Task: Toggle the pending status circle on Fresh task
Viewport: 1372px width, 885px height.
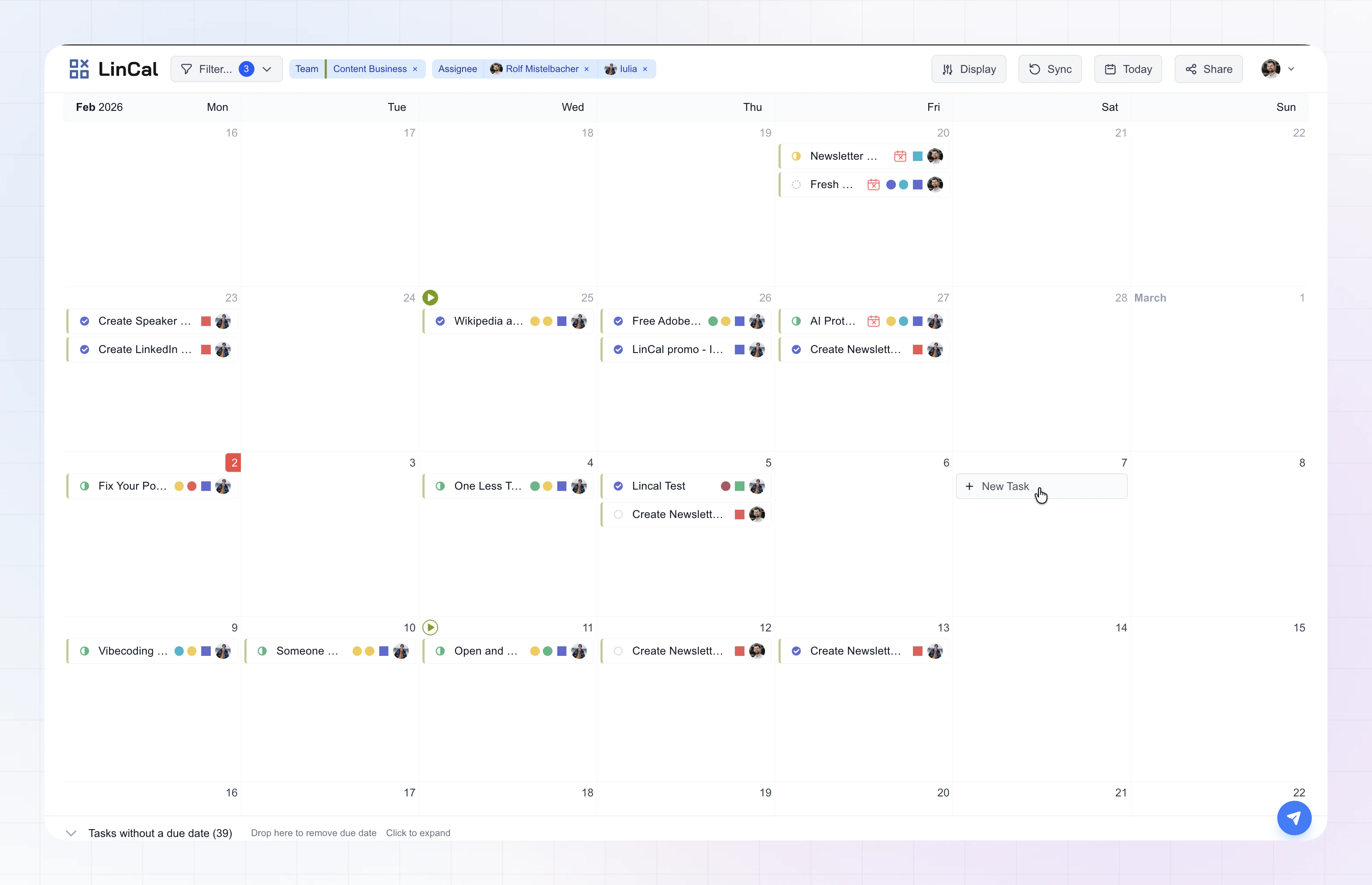Action: pyautogui.click(x=796, y=185)
